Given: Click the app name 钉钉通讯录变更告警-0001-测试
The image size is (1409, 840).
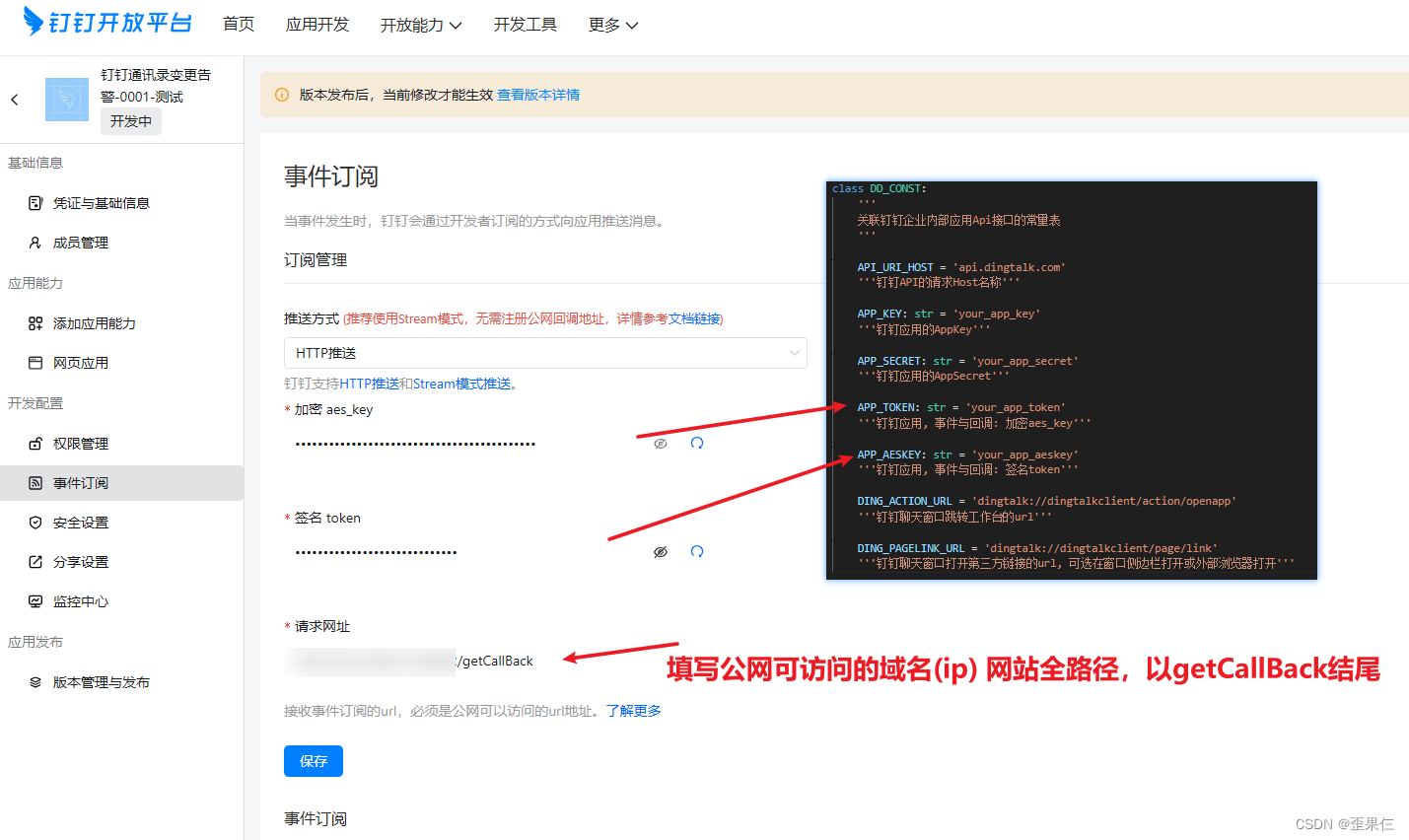Looking at the screenshot, I should pyautogui.click(x=156, y=86).
